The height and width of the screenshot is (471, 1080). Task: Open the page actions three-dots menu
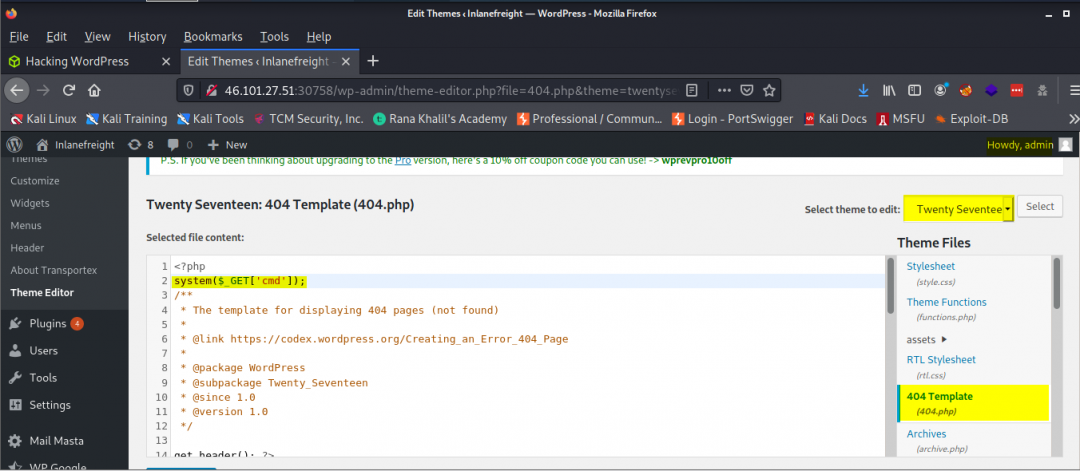tap(724, 90)
